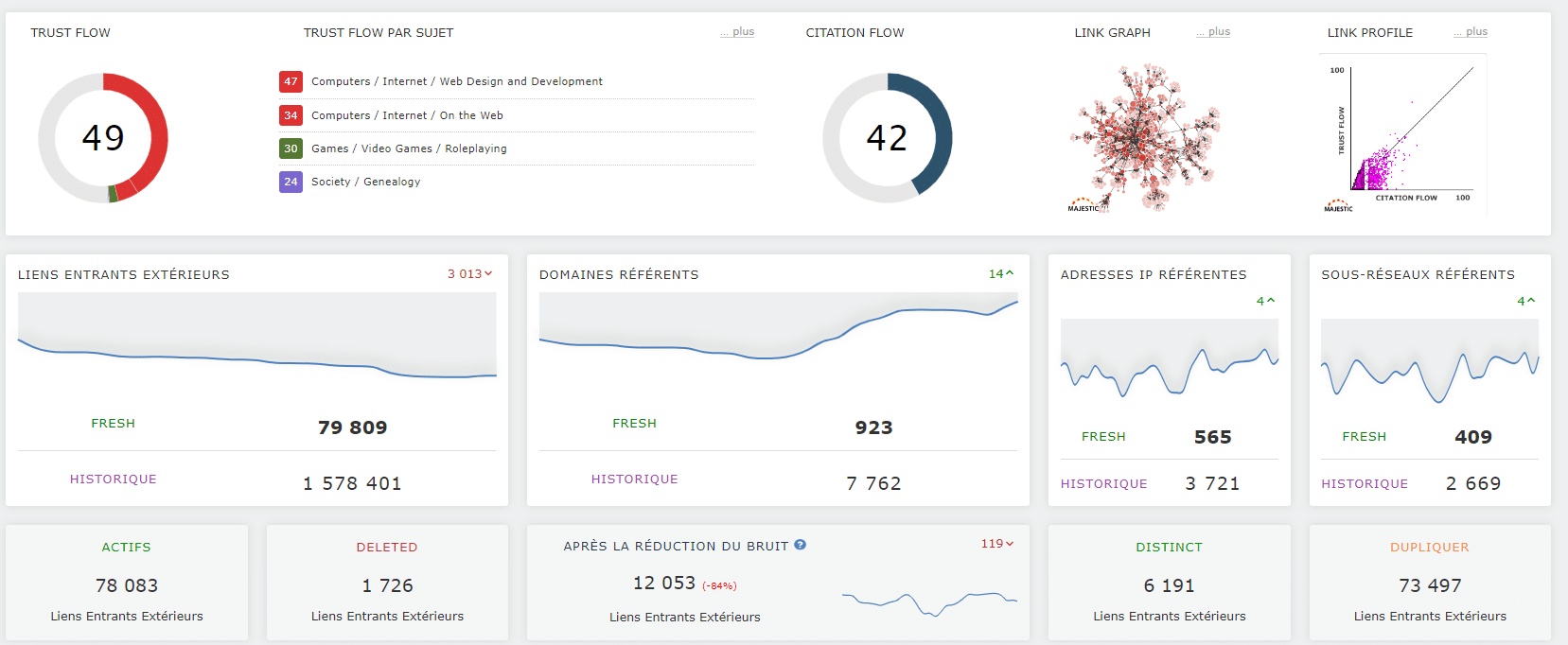
Task: Click the Trust Flow 49 donut gauge
Action: tap(103, 138)
